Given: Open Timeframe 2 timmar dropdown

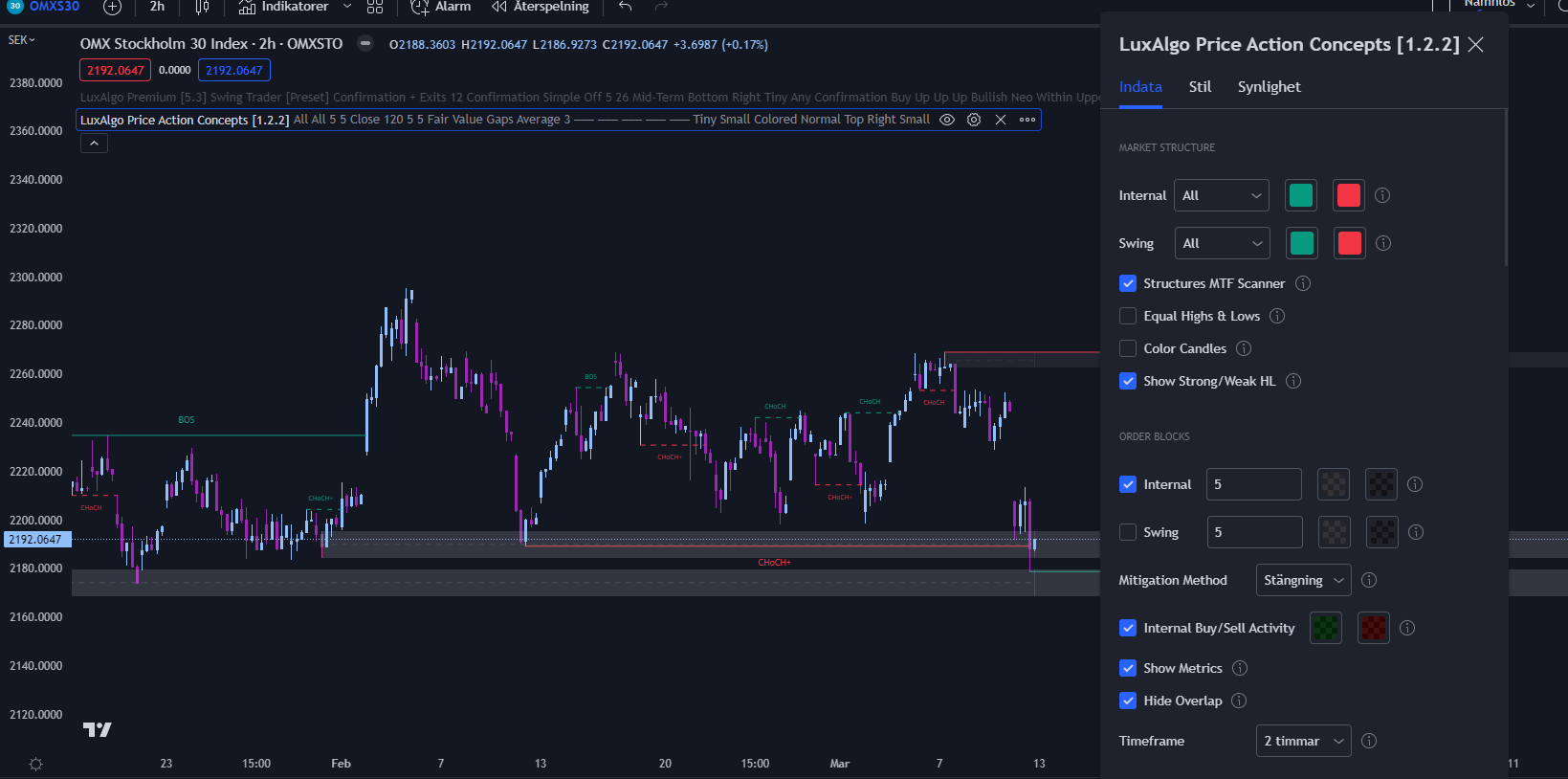Looking at the screenshot, I should click(x=1303, y=741).
